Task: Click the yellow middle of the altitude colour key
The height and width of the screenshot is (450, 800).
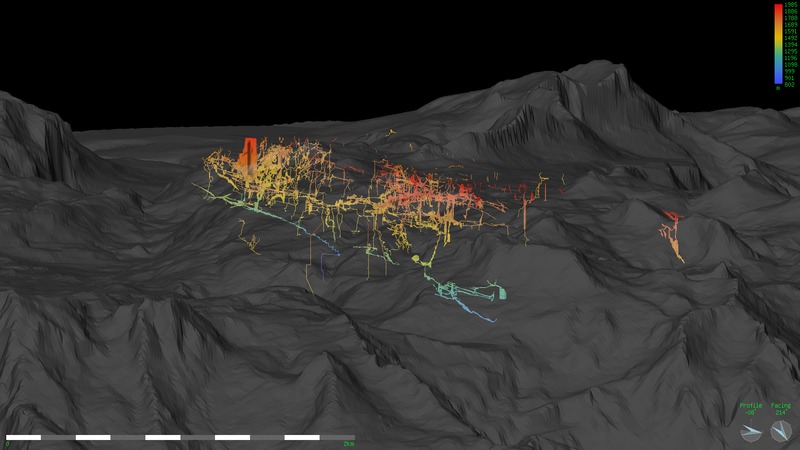Action: [x=777, y=42]
